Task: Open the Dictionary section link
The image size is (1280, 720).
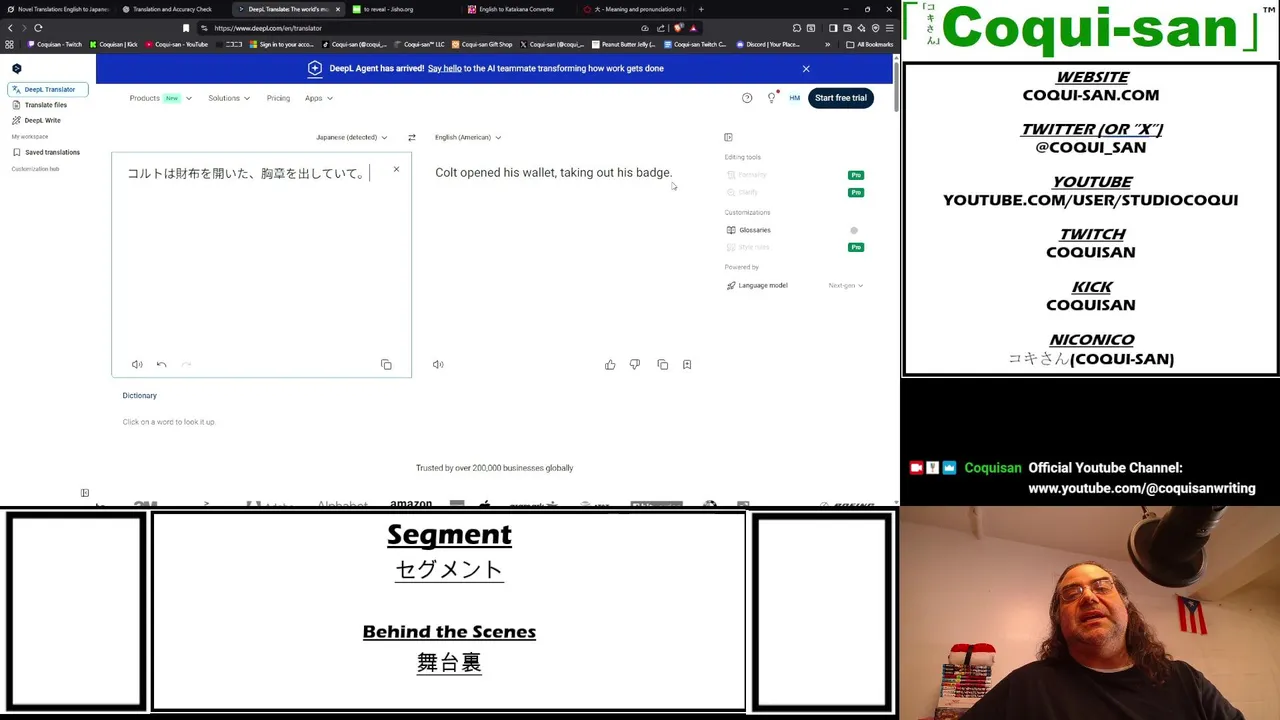Action: tap(140, 396)
